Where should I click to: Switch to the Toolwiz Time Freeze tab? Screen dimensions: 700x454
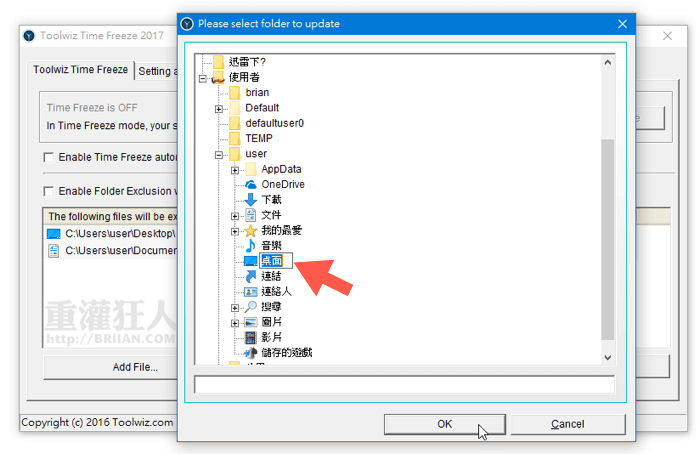coord(80,70)
